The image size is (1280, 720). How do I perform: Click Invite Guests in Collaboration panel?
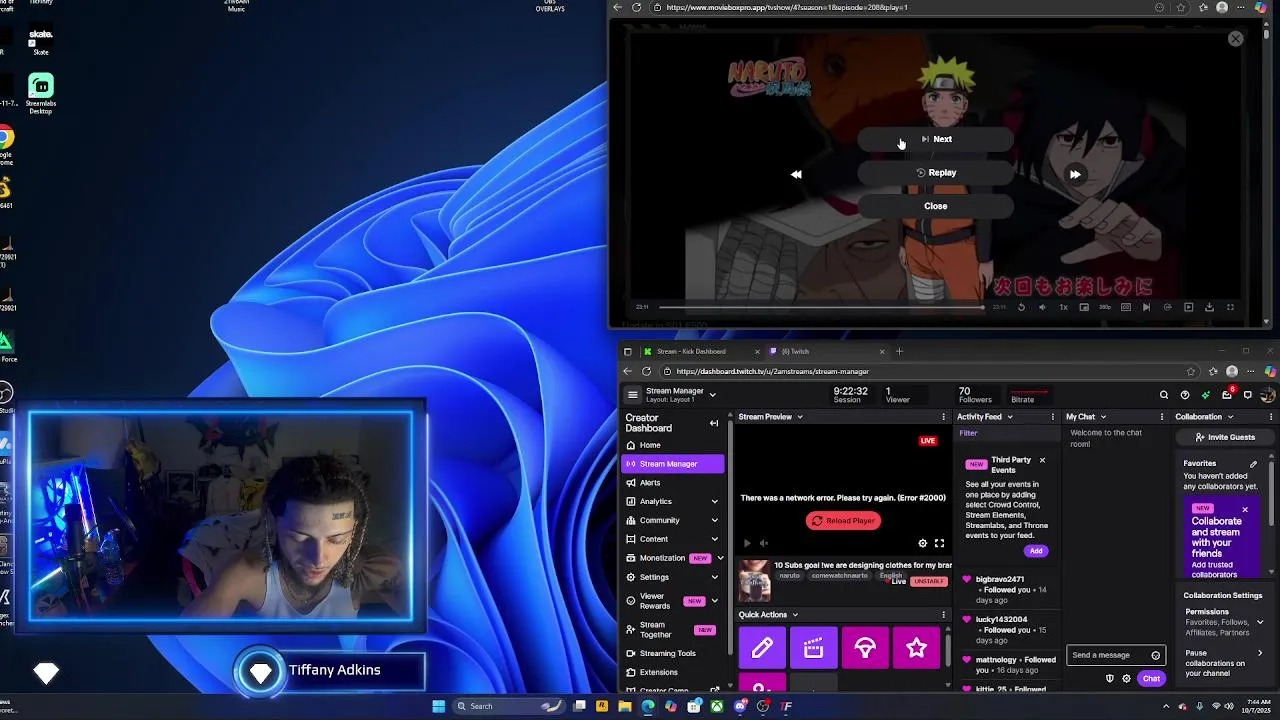click(1225, 437)
